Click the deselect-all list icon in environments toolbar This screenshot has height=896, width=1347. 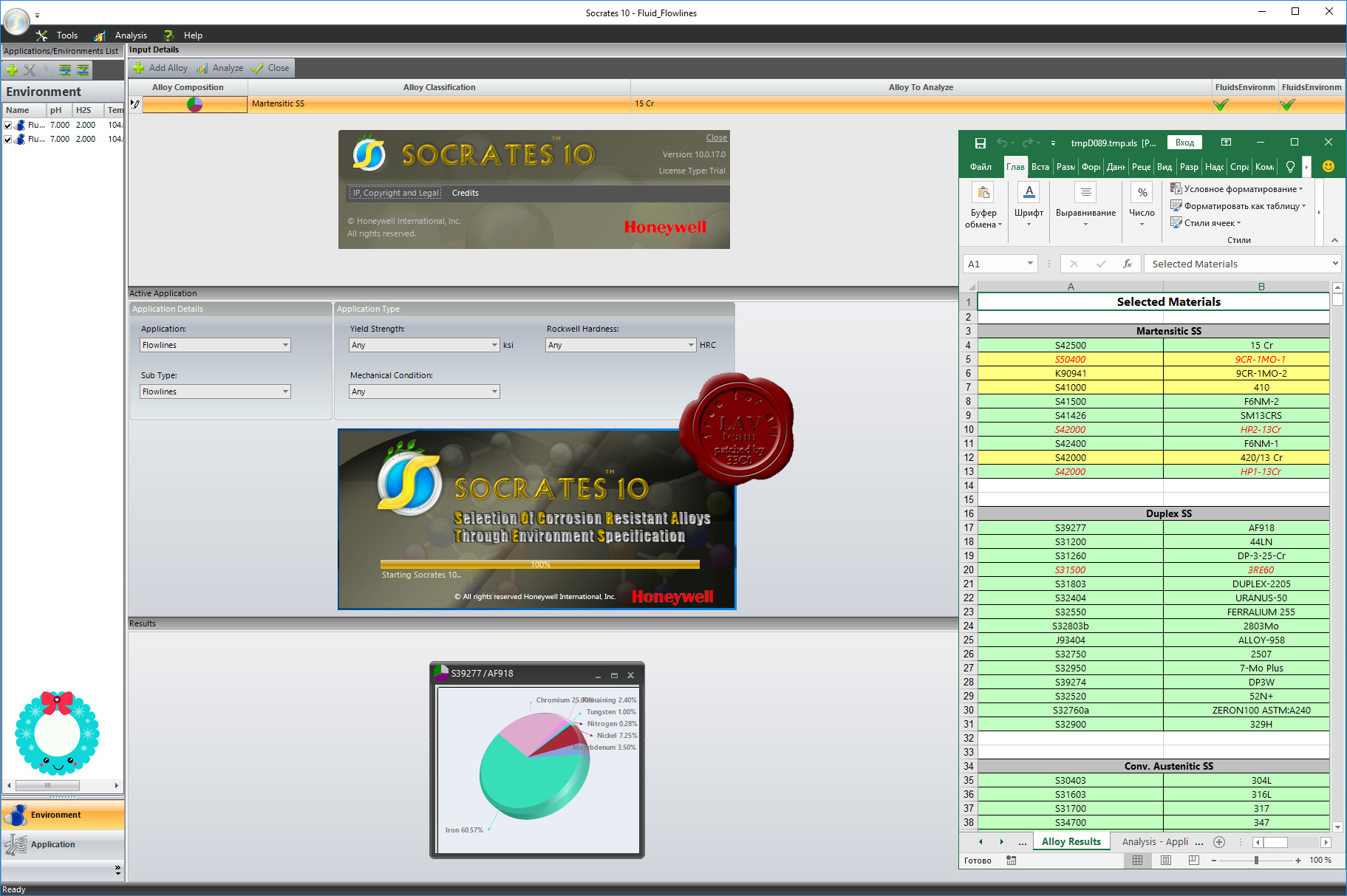pos(83,70)
